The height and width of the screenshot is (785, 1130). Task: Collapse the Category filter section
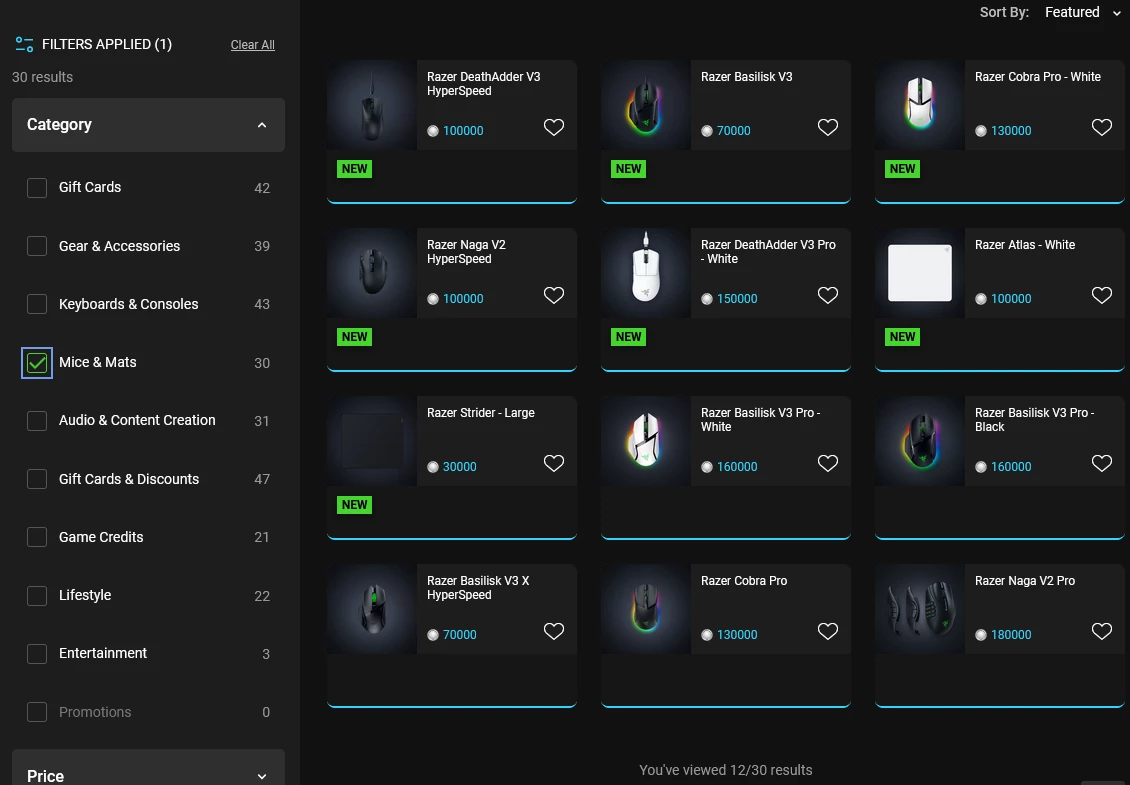[x=148, y=125]
